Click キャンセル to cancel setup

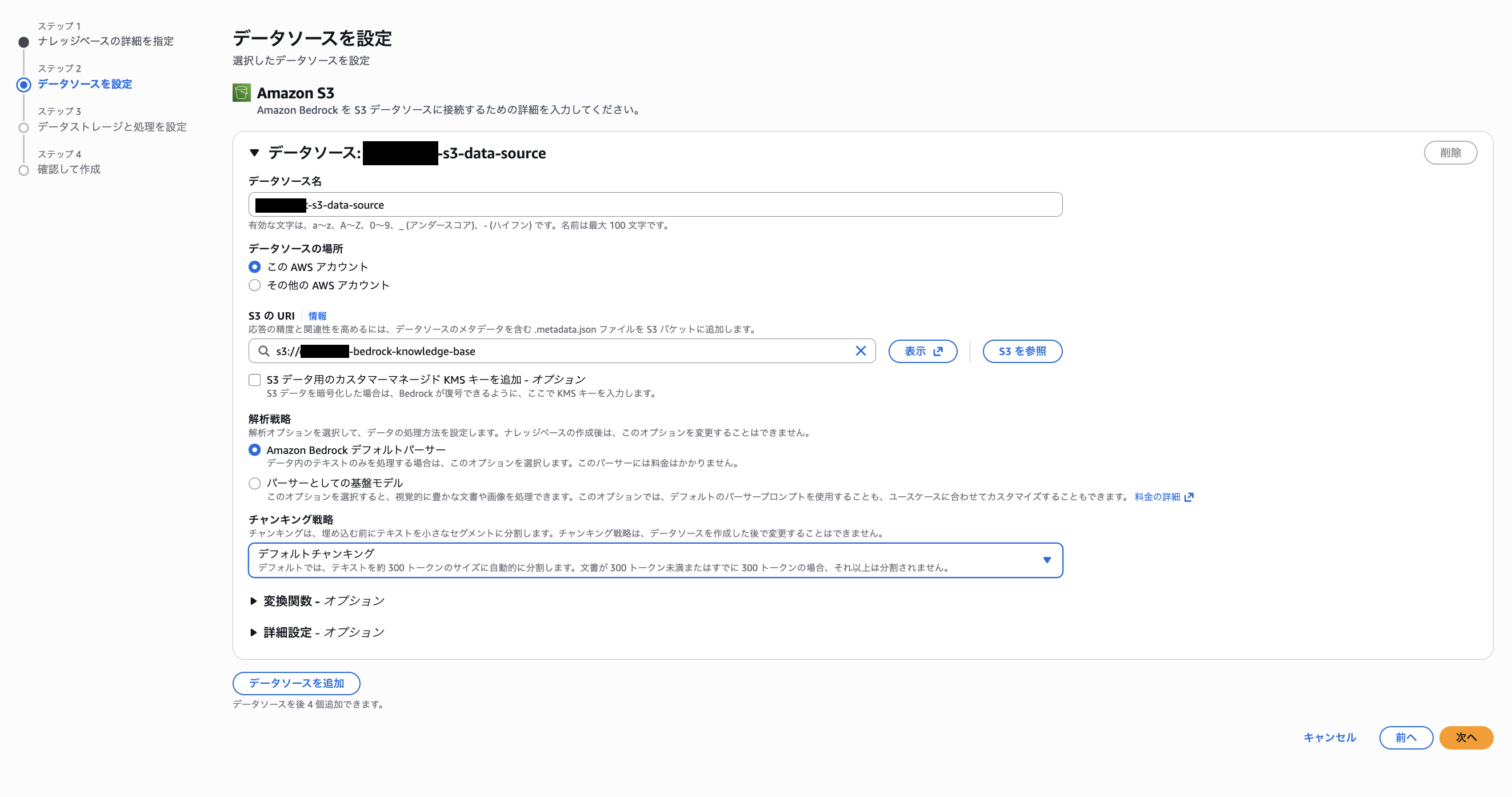pos(1329,738)
